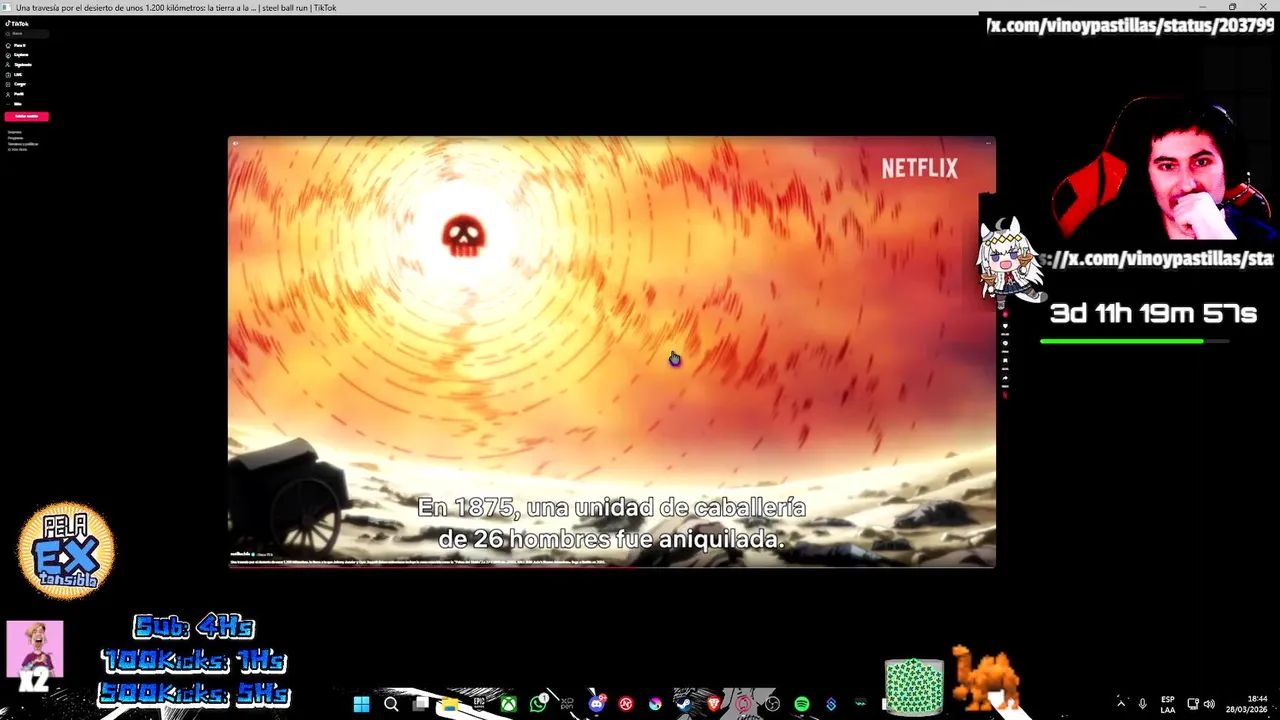Select the TikTok browser tab title
The width and height of the screenshot is (1280, 720).
176,7
